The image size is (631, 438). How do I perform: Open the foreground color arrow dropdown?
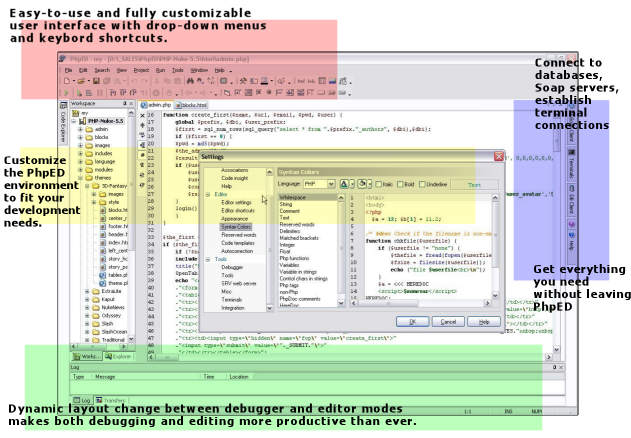click(352, 184)
